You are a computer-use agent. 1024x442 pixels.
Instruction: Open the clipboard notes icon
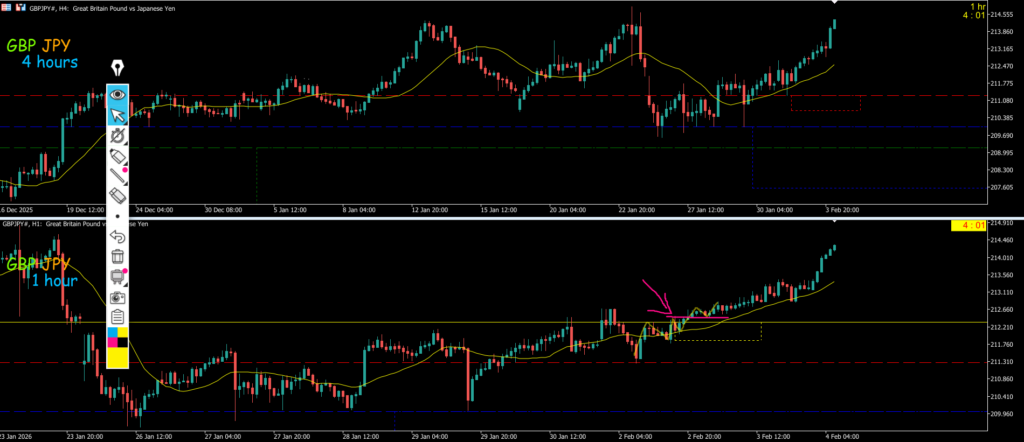[118, 316]
